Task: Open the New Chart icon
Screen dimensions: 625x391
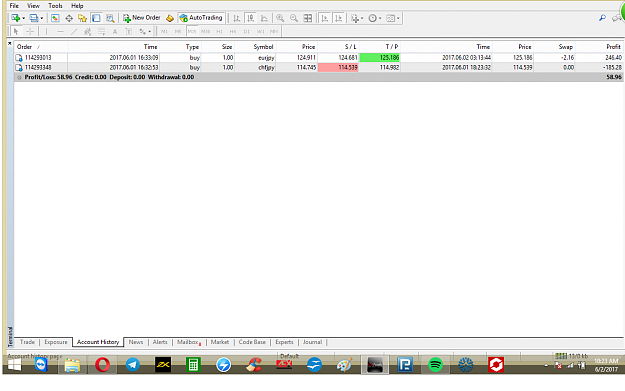Action: click(x=16, y=18)
